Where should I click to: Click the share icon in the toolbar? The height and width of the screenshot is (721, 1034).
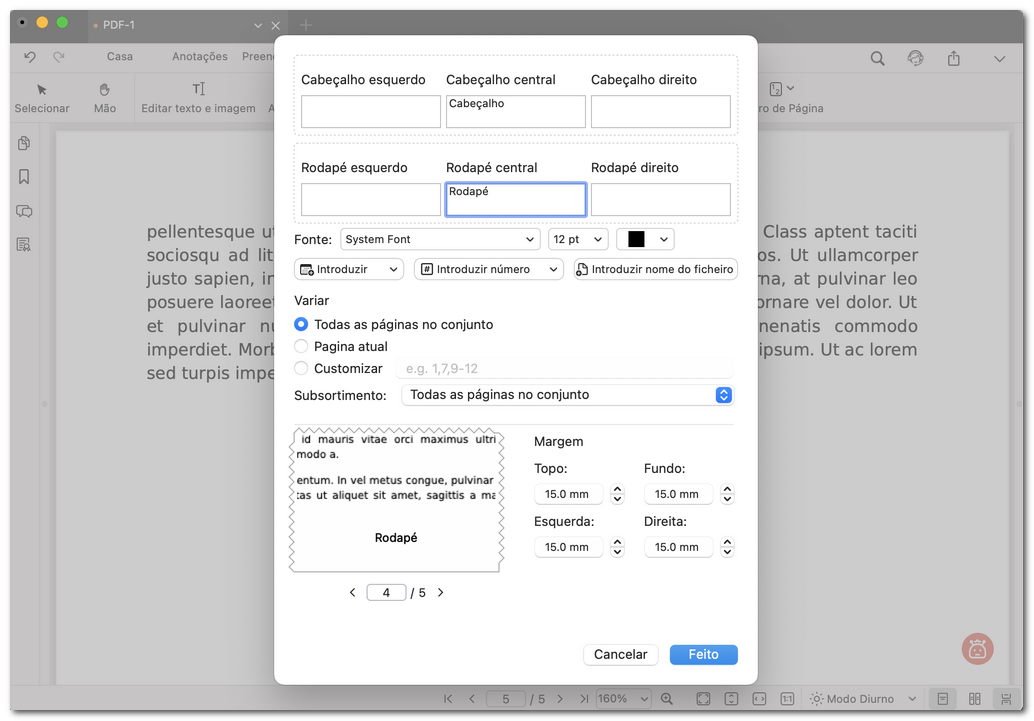[954, 59]
